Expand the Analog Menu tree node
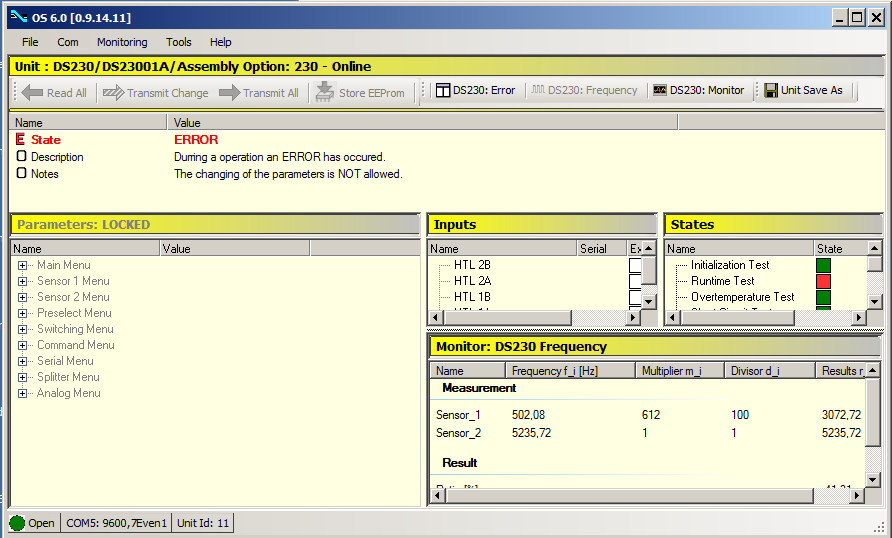The height and width of the screenshot is (538, 892). tap(23, 393)
